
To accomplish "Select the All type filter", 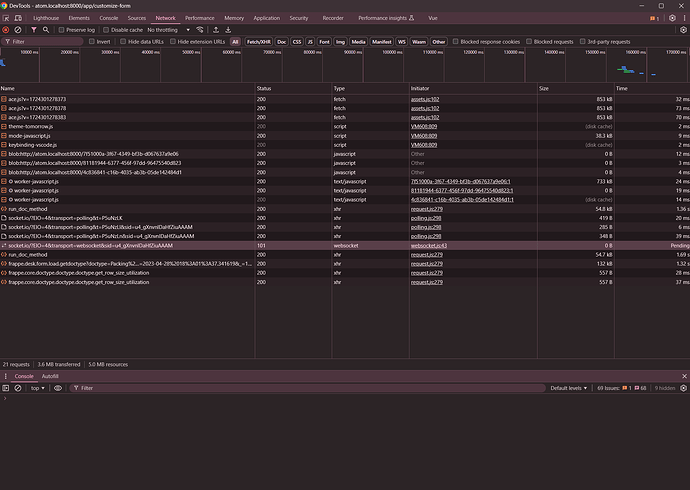I will pos(235,42).
